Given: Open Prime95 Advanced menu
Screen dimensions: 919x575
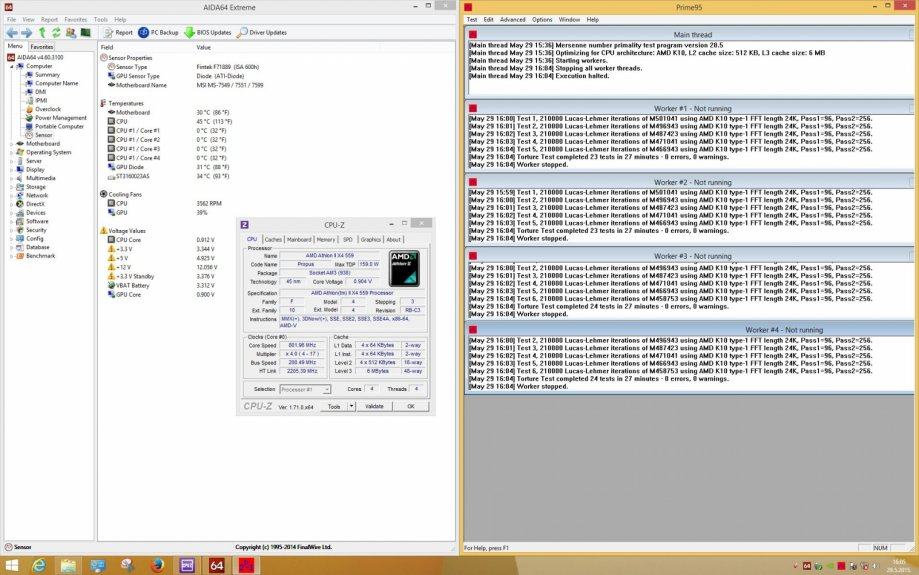Looking at the screenshot, I should click(x=513, y=19).
